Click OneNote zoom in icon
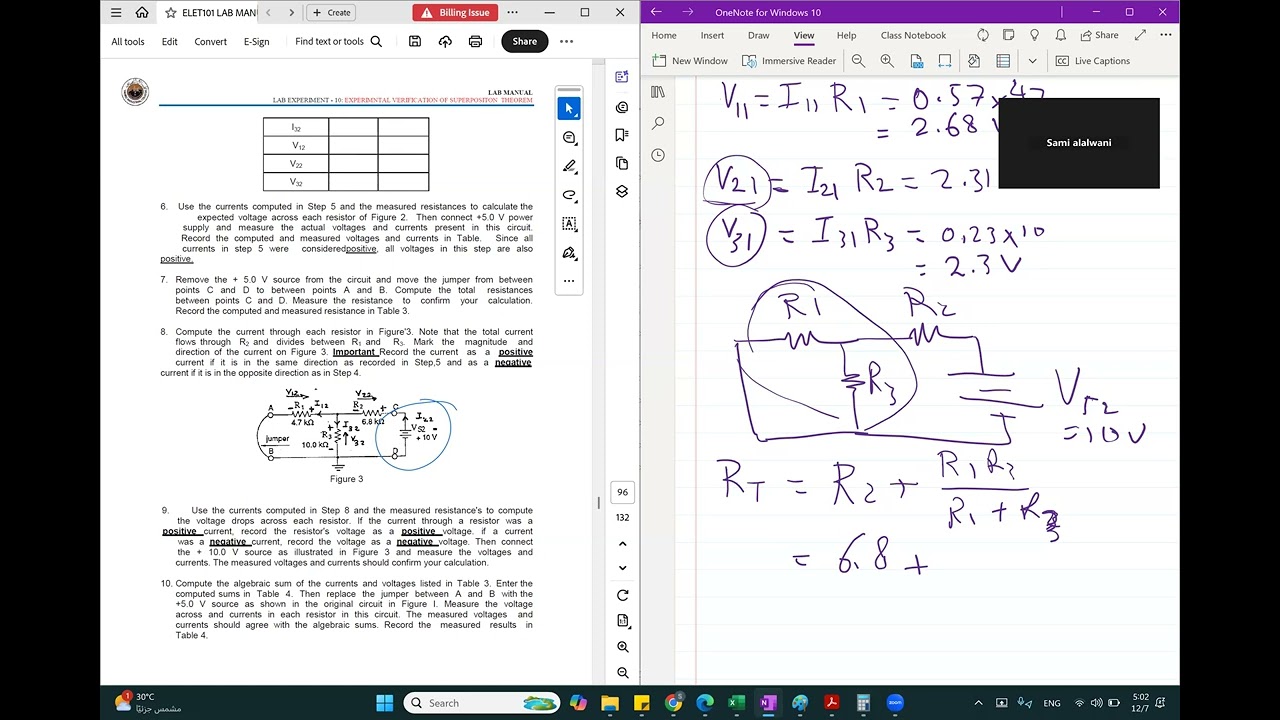This screenshot has height=720, width=1280. tap(887, 61)
